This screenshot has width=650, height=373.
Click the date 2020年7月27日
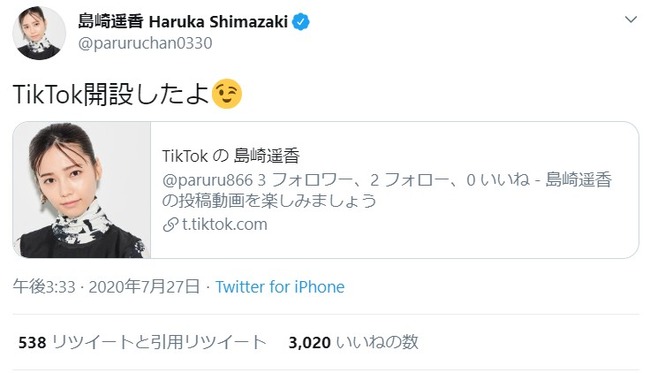(x=144, y=287)
